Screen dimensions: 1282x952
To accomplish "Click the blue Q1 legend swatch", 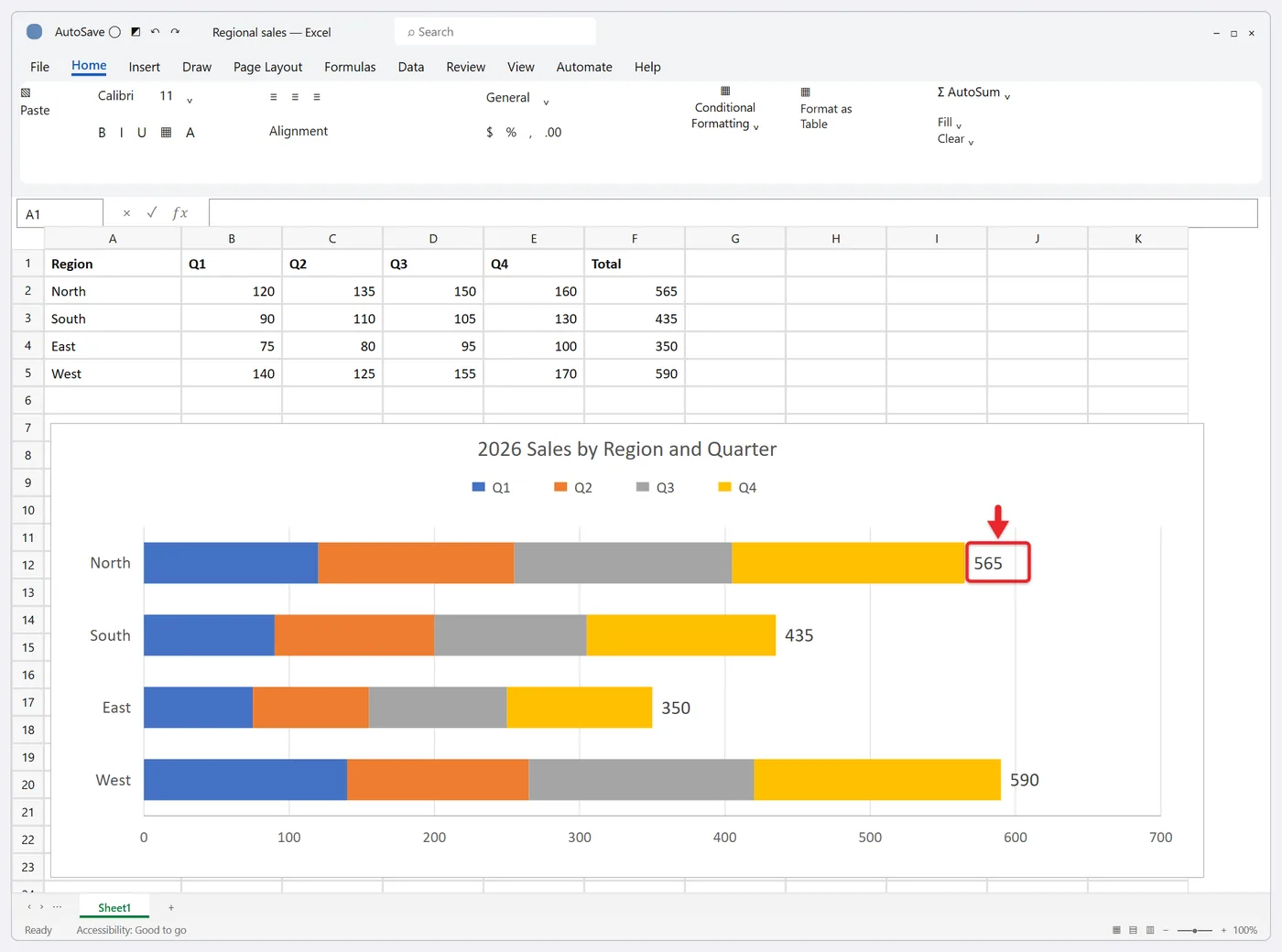I will 478,487.
